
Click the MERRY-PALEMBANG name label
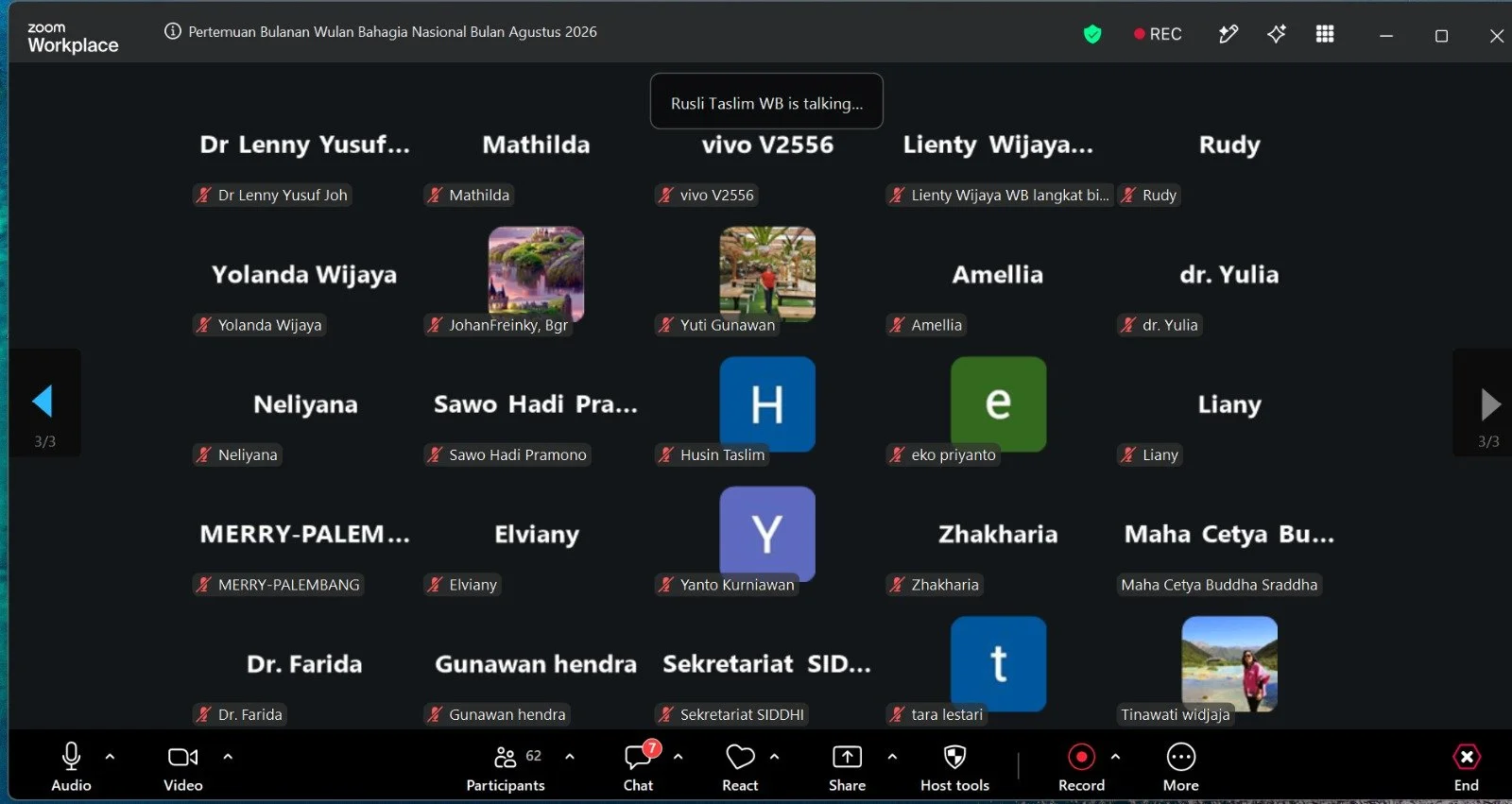tap(279, 585)
